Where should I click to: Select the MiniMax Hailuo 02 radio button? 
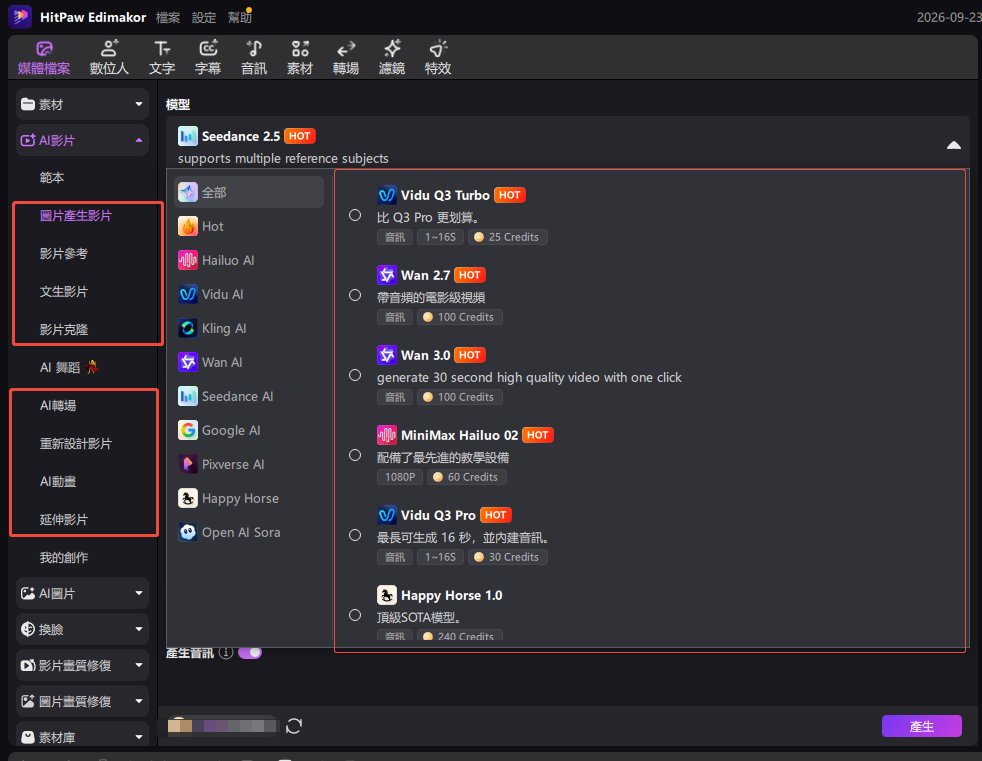(355, 455)
